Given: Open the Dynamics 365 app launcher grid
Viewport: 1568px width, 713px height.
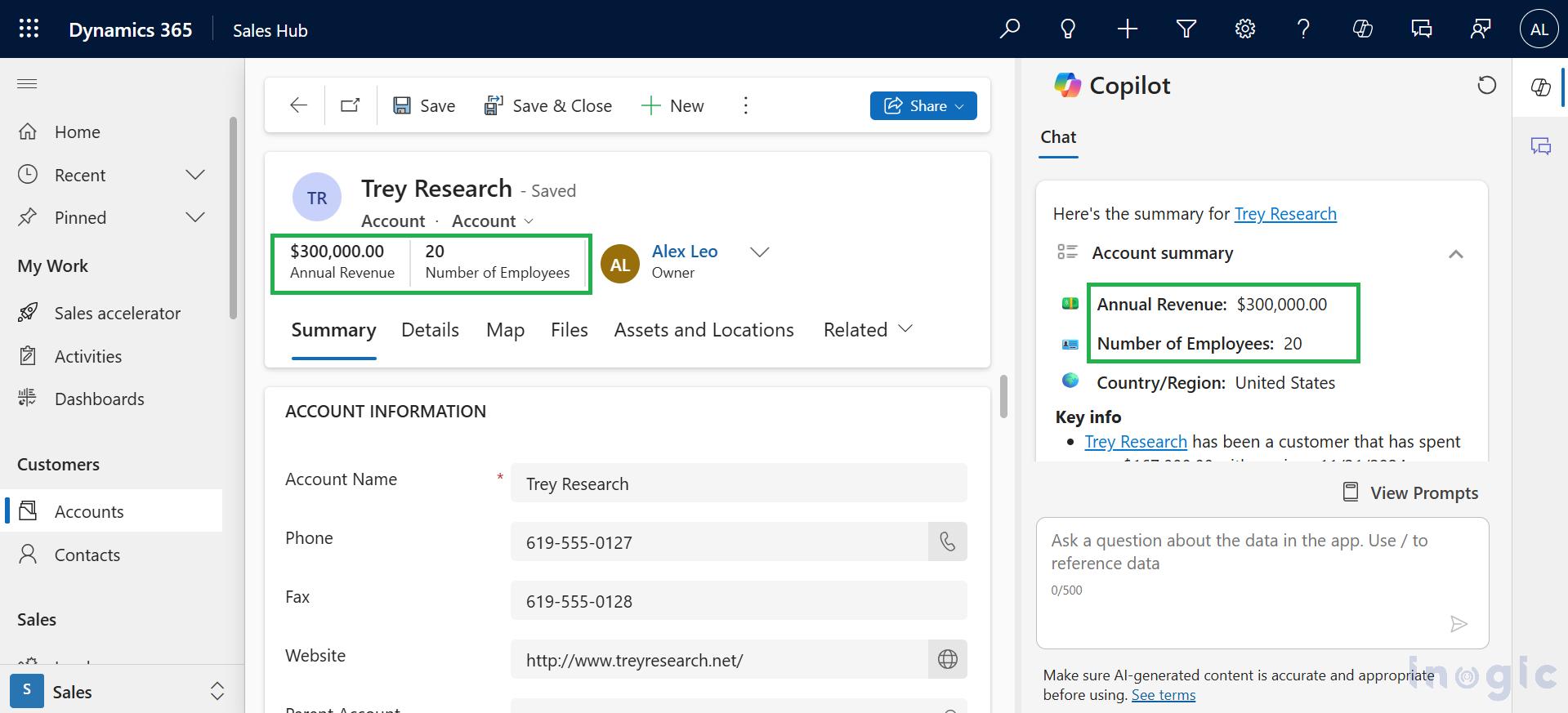Looking at the screenshot, I should (x=29, y=29).
